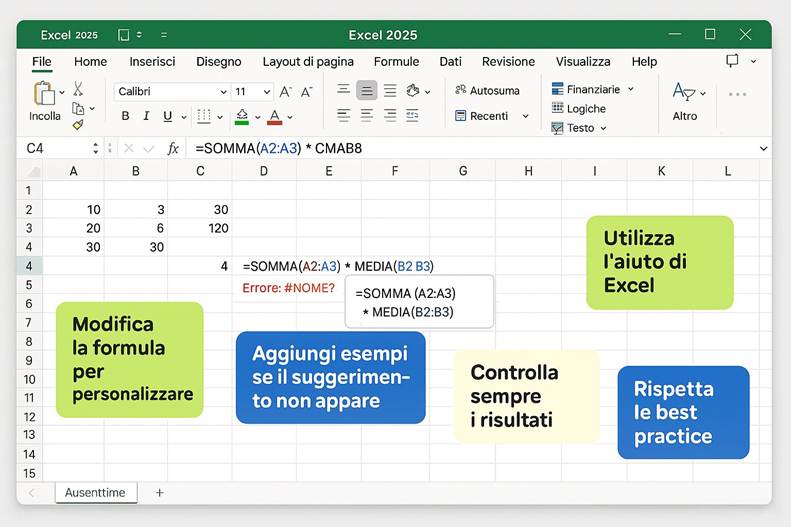Click the Autosuma button

487,90
